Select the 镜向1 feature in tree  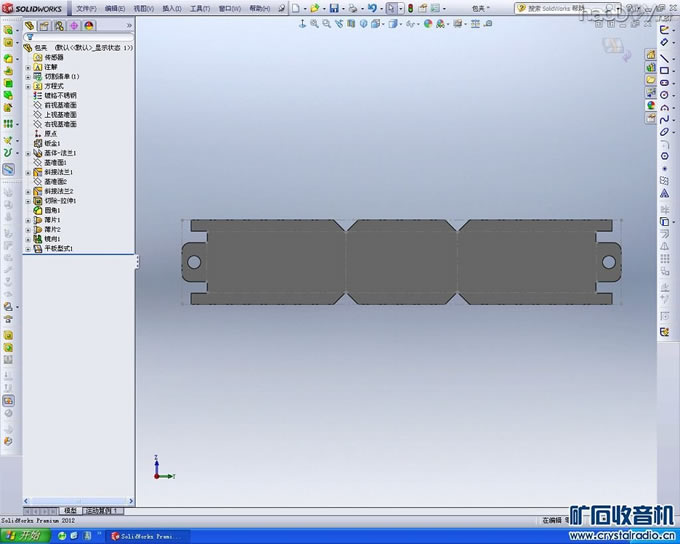52,239
